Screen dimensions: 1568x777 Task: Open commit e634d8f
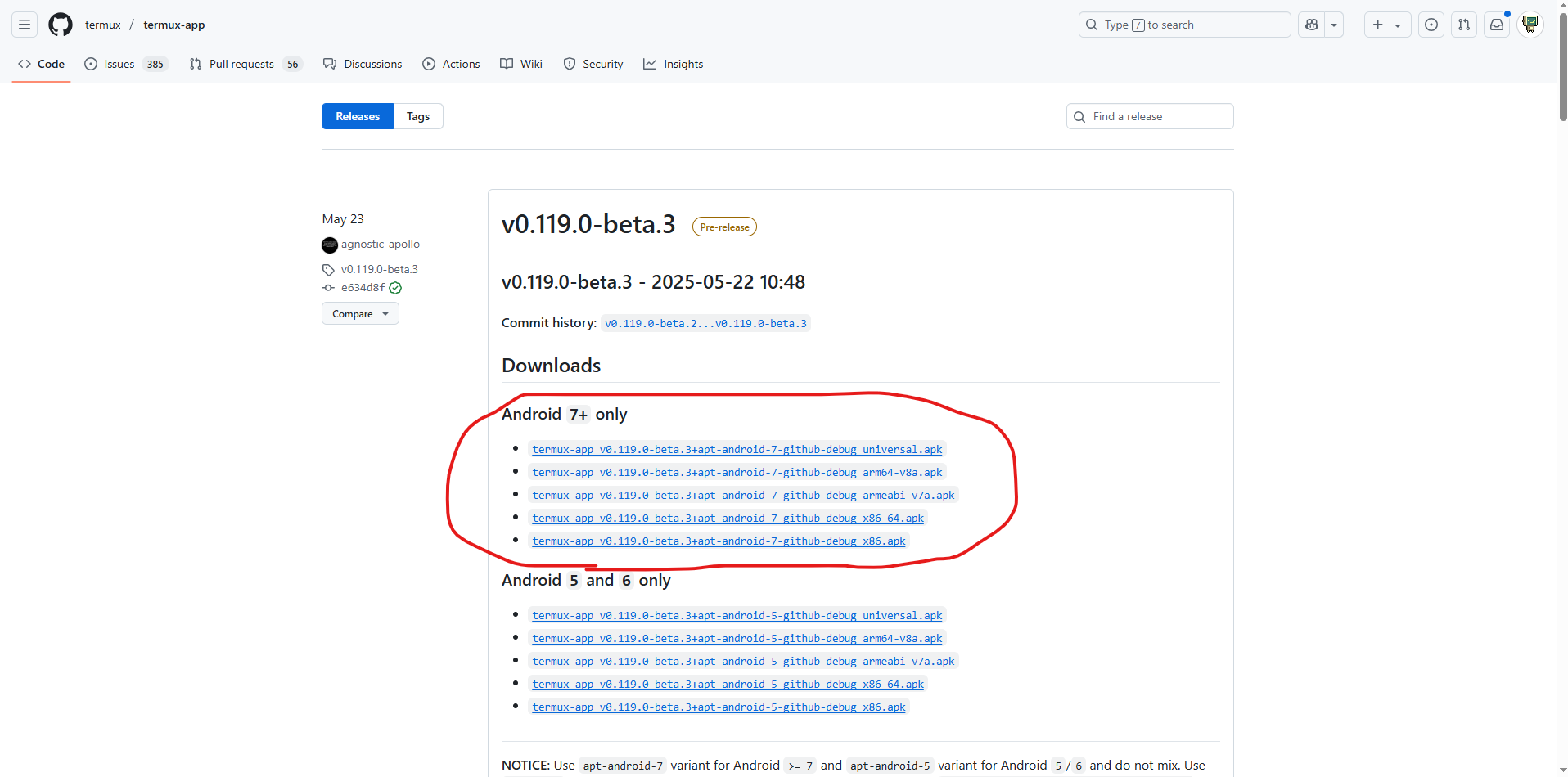pyautogui.click(x=363, y=288)
